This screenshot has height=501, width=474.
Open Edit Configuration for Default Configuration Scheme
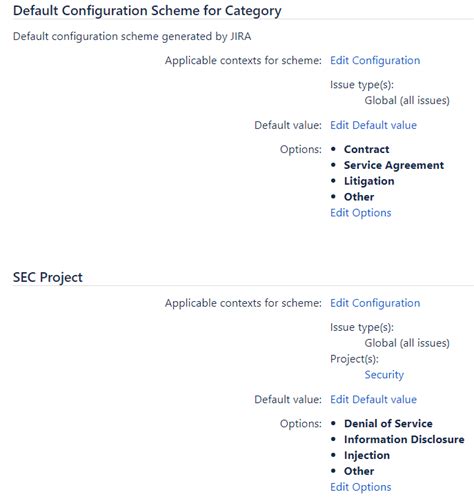(x=375, y=60)
